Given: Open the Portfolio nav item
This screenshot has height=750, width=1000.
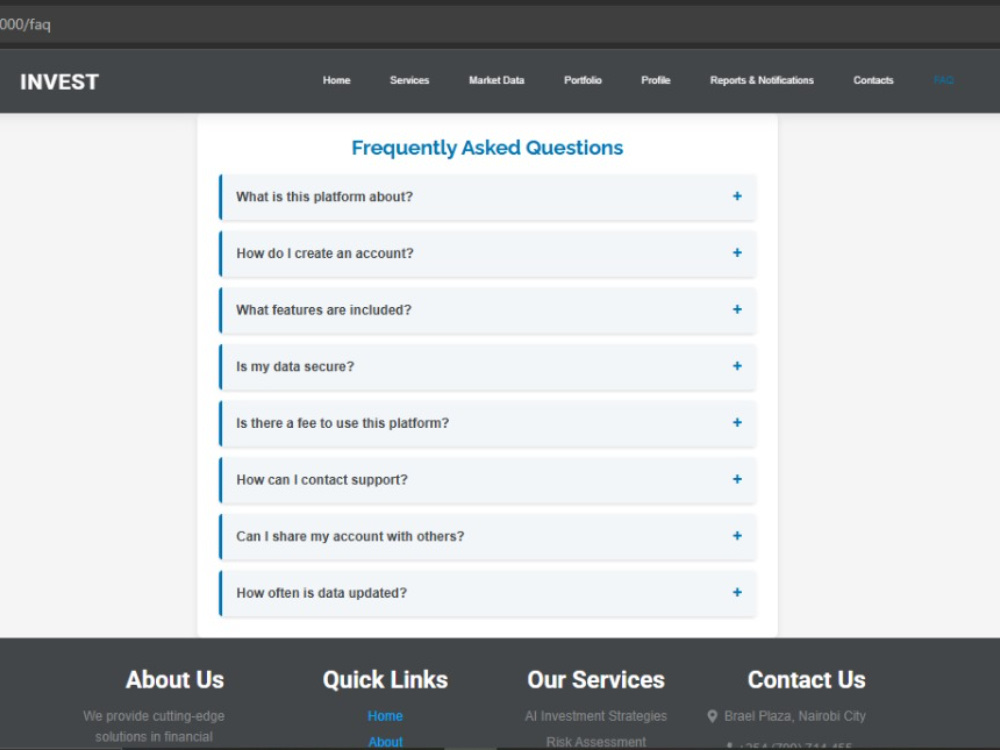Looking at the screenshot, I should [582, 80].
